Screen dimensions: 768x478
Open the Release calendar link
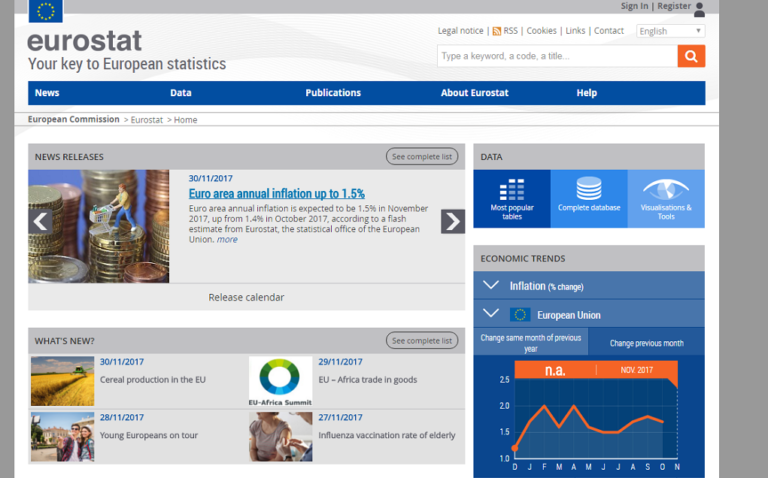point(246,297)
